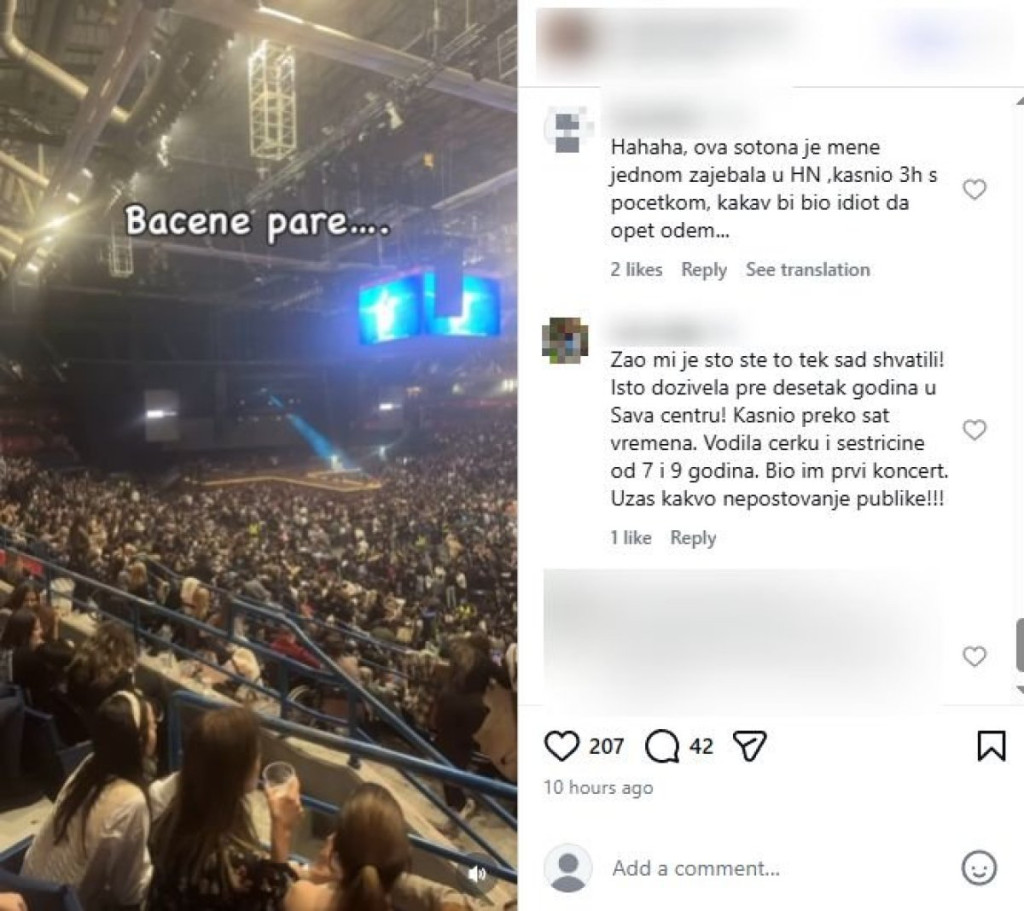Like the 'Zao mi je sto' comment

974,430
